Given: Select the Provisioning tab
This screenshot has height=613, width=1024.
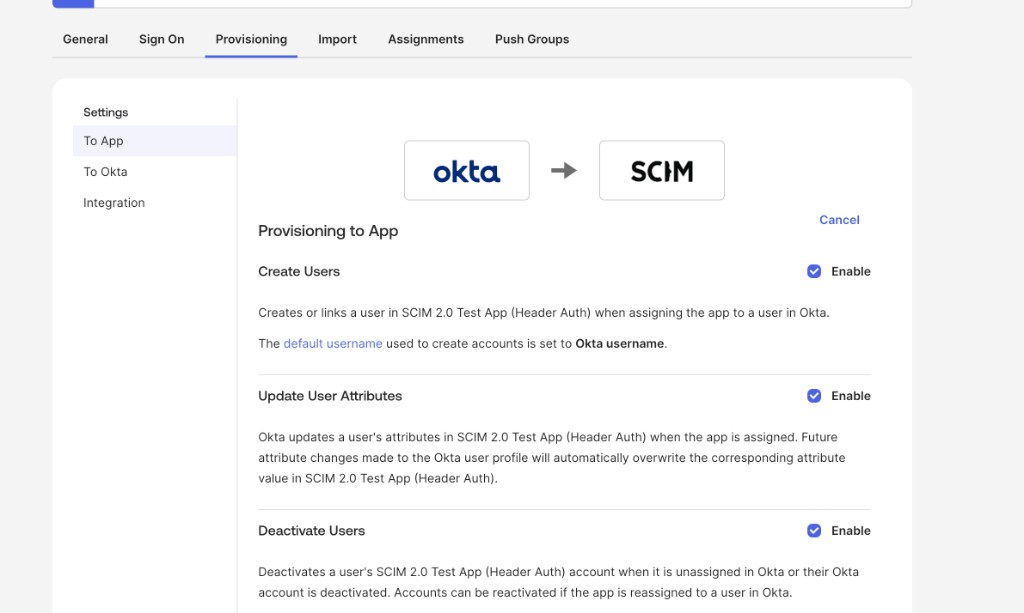Looking at the screenshot, I should pos(251,39).
